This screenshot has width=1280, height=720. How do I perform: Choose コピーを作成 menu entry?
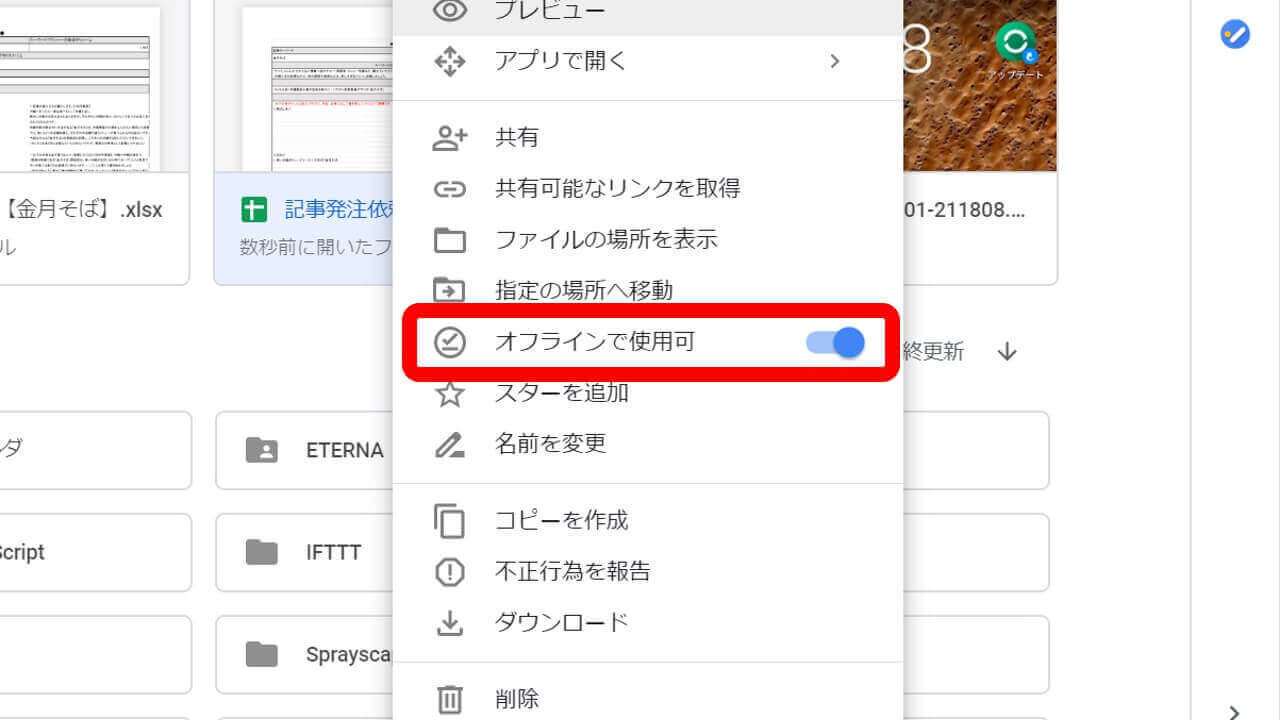(561, 521)
